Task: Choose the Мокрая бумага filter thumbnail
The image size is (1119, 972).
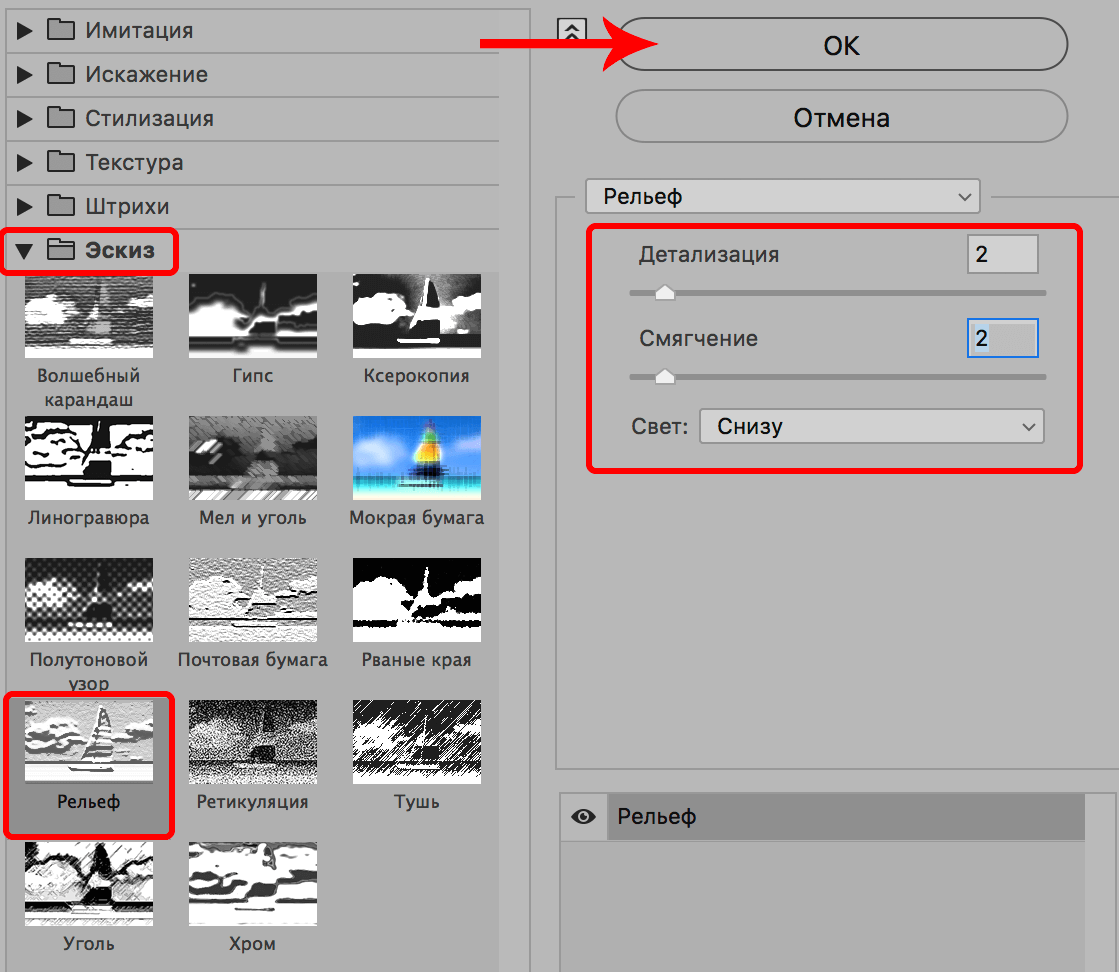Action: click(416, 457)
